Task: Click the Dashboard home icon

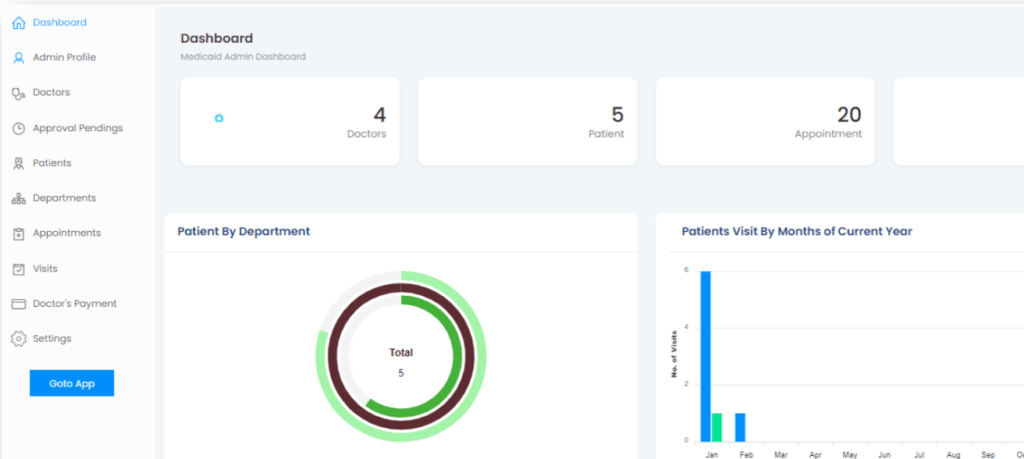Action: point(18,23)
